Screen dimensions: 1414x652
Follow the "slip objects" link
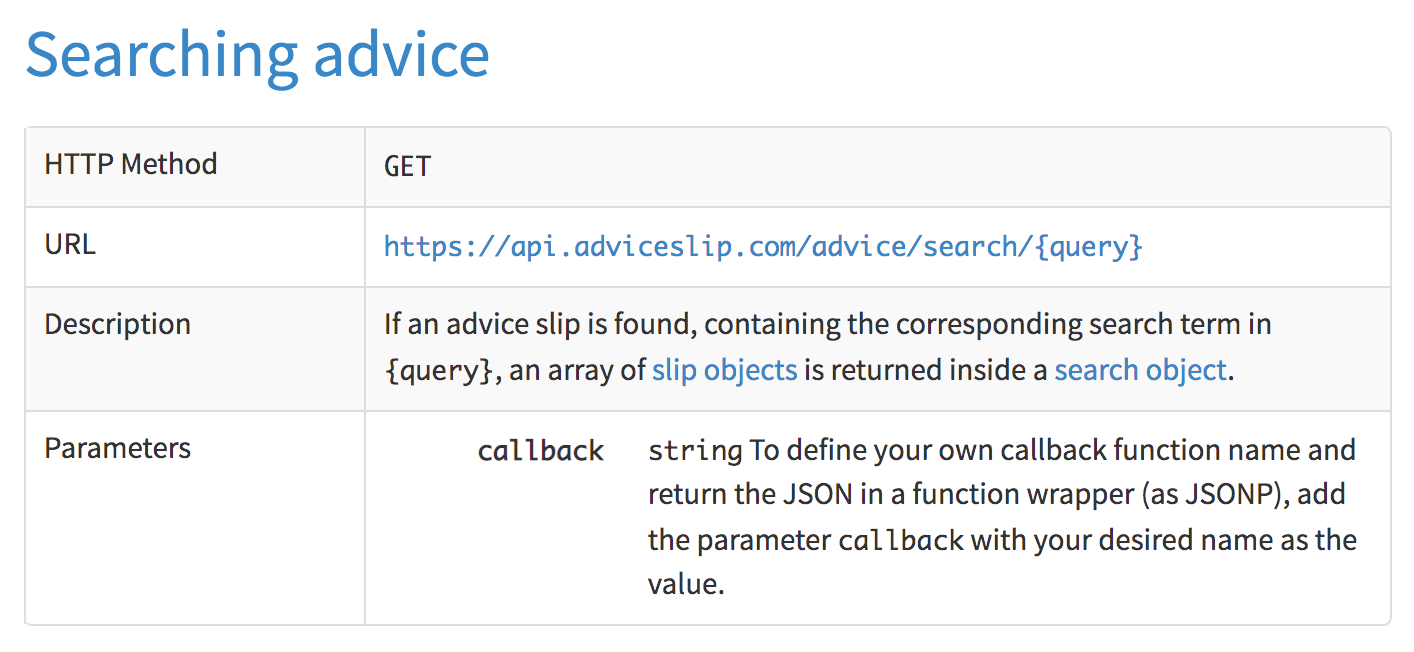[724, 370]
